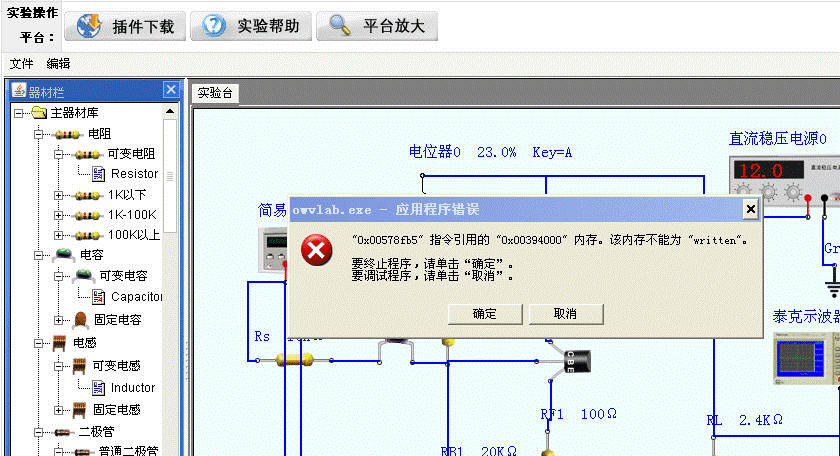The image size is (840, 456).
Task: Switch to the 实验台 tab
Action: click(216, 93)
